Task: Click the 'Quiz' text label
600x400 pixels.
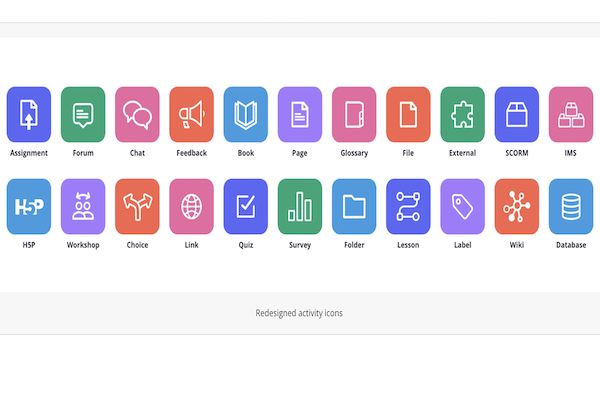Action: point(246,245)
